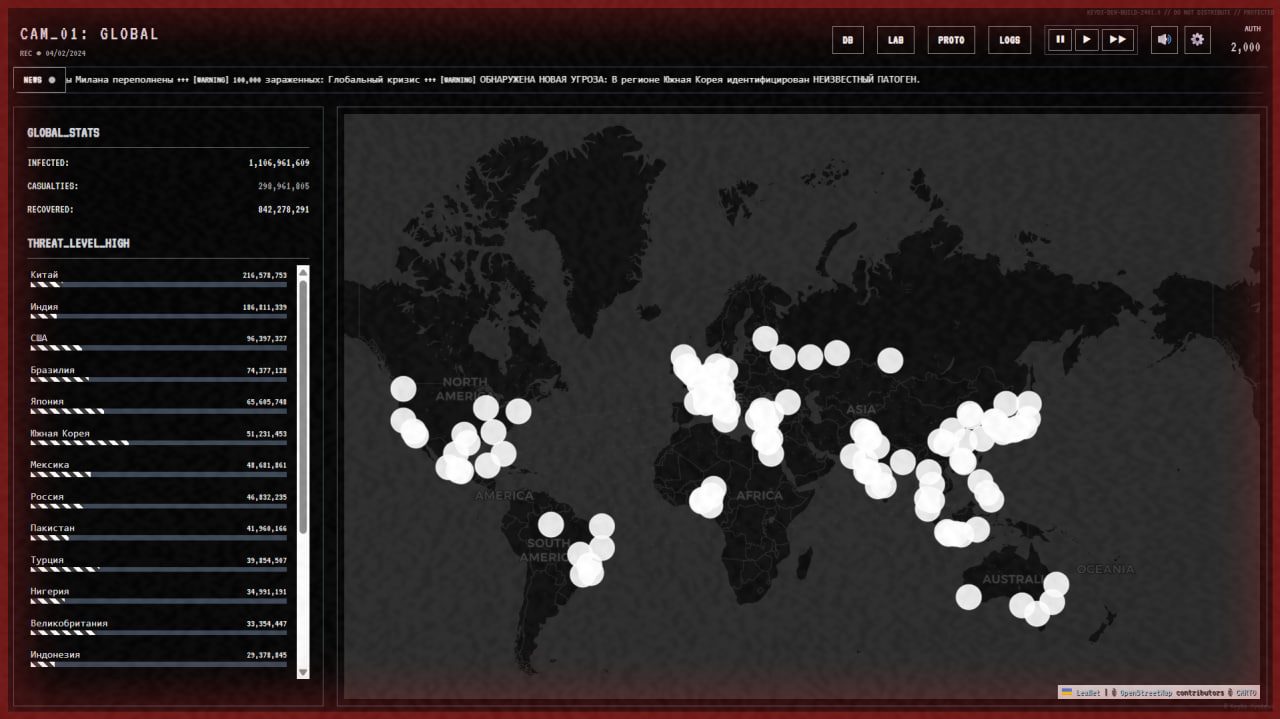1280x719 pixels.
Task: Select Китай in the threat list
Action: coord(159,279)
